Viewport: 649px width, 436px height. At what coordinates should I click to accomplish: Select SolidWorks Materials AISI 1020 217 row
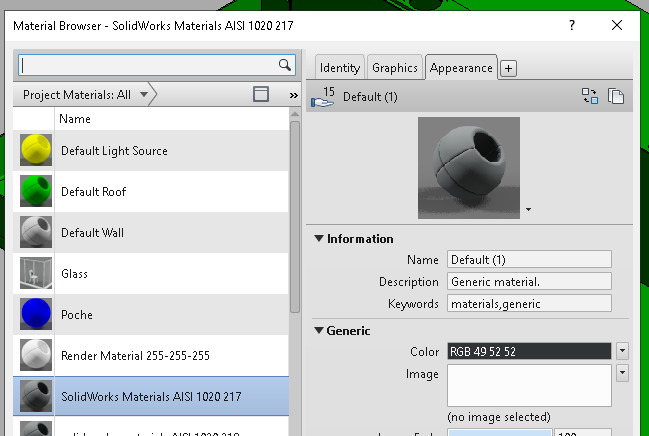pos(151,396)
